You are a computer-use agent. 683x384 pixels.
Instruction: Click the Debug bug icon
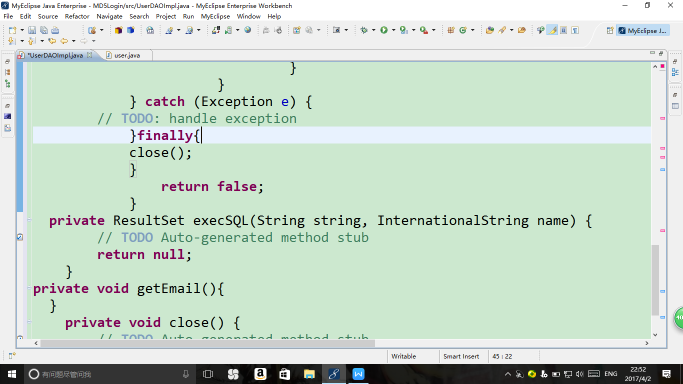364,30
